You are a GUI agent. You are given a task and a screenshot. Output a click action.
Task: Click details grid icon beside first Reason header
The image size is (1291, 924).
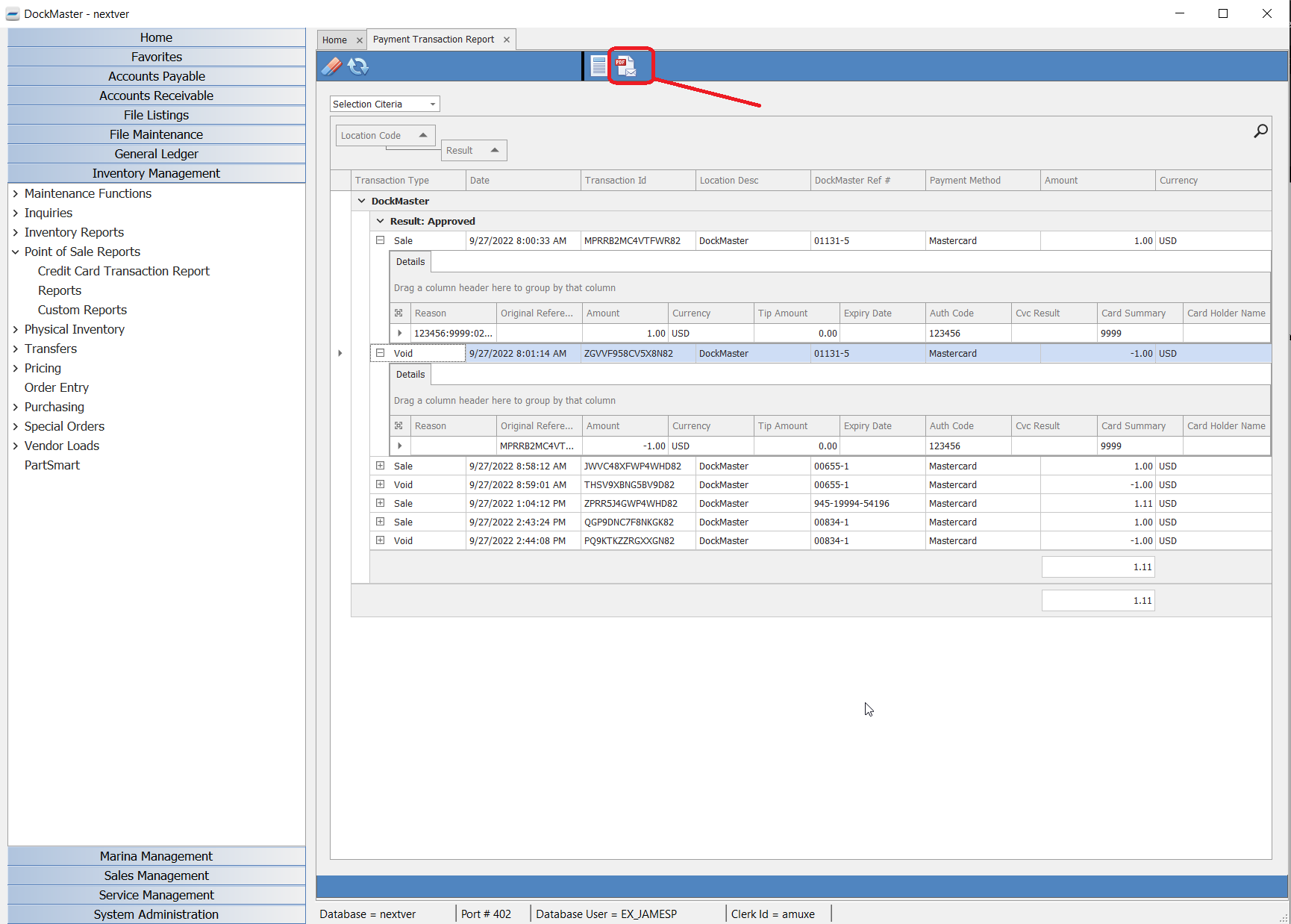click(398, 313)
